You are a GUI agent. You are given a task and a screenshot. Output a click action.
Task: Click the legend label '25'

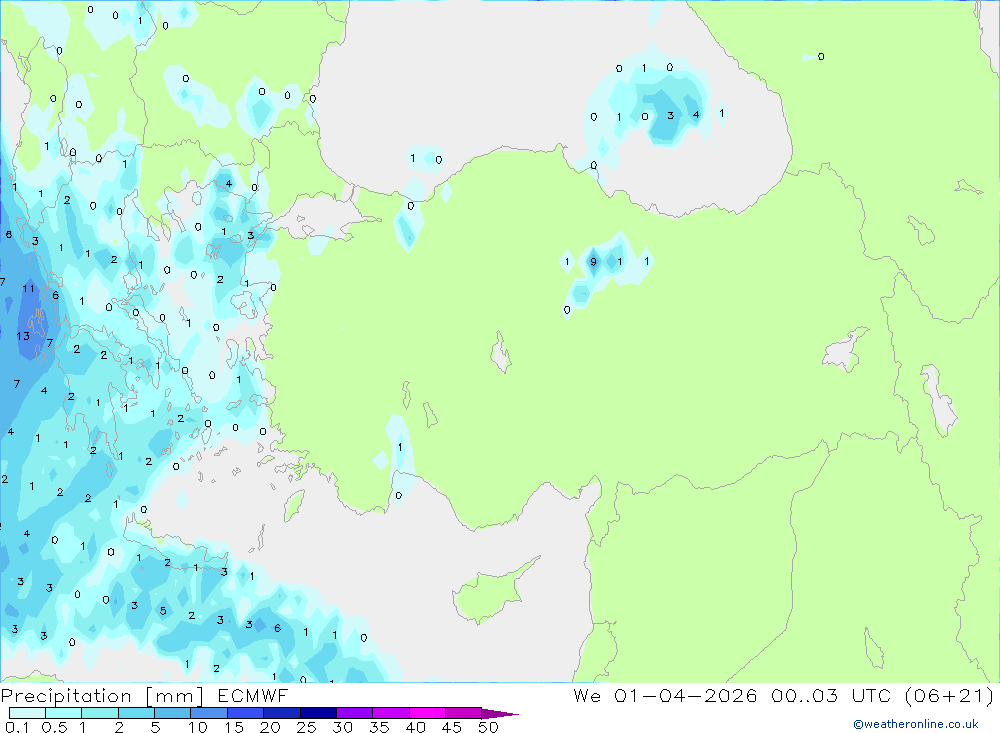point(306,727)
